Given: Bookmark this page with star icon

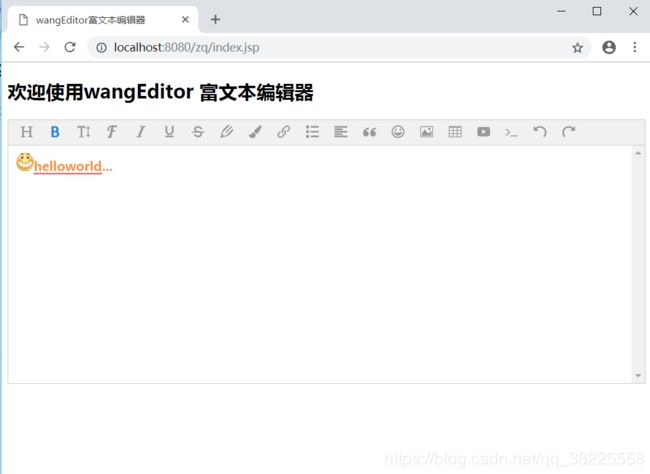Looking at the screenshot, I should click(x=577, y=48).
